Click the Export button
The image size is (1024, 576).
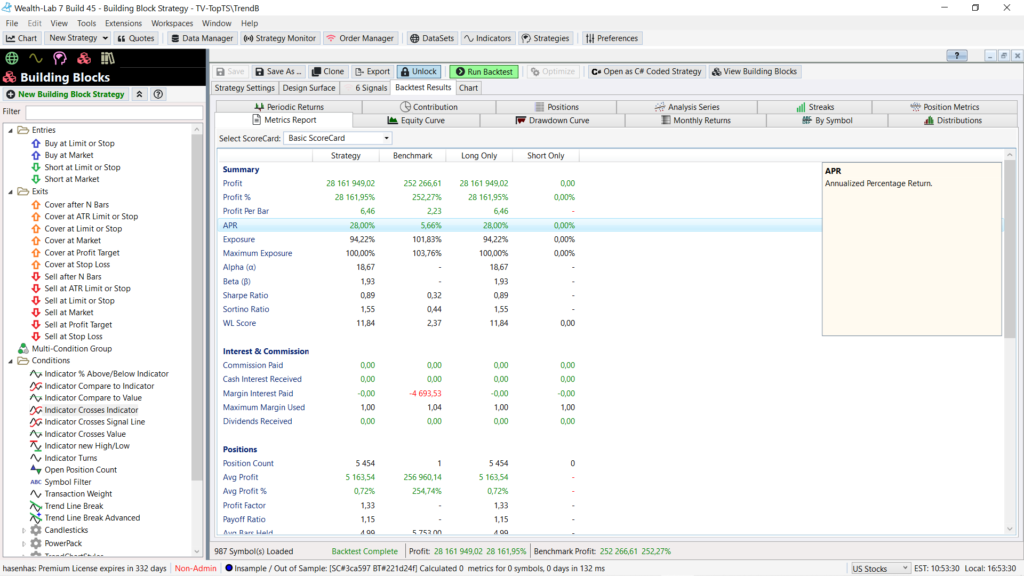point(372,71)
